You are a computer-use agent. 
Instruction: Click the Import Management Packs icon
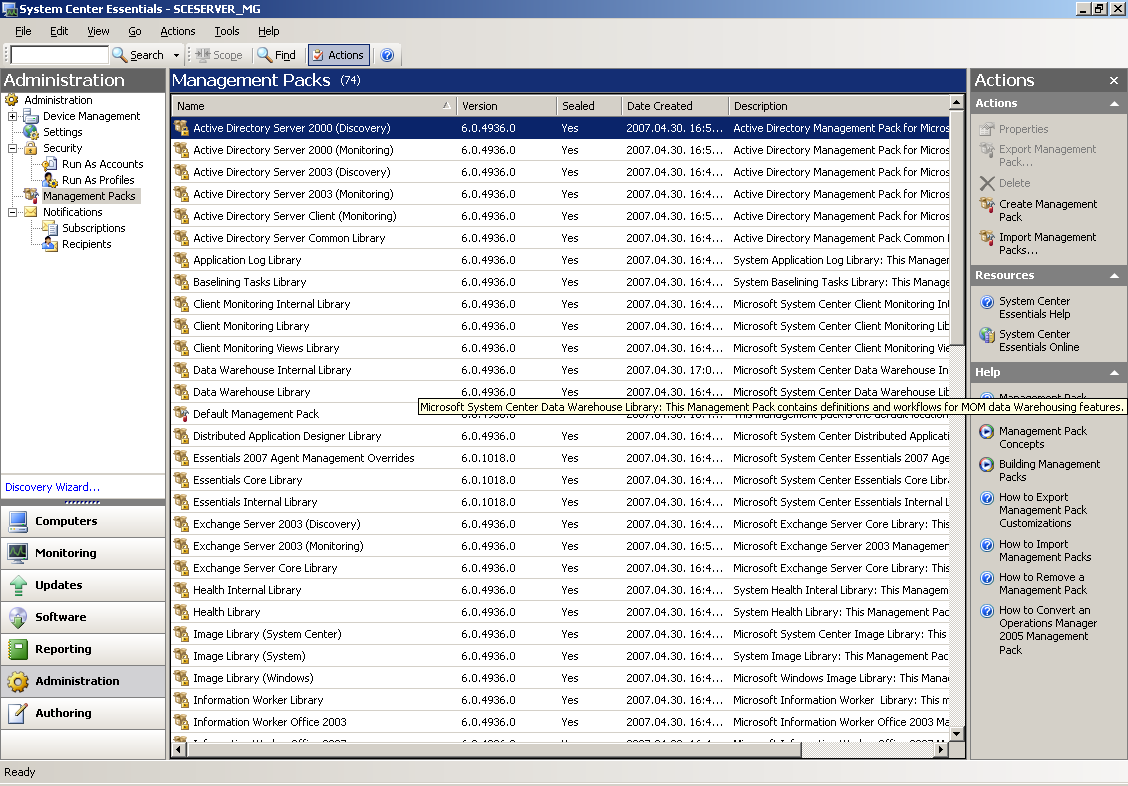987,238
